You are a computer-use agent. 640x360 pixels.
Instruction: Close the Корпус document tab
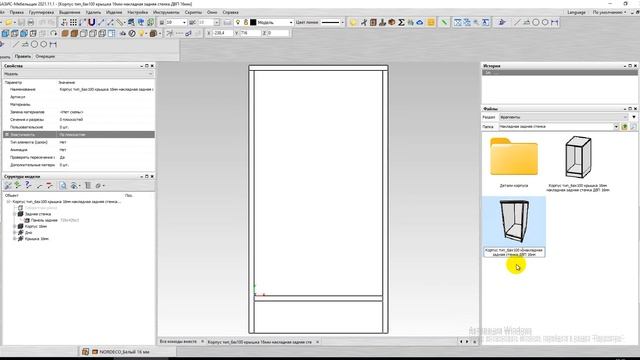coord(318,342)
